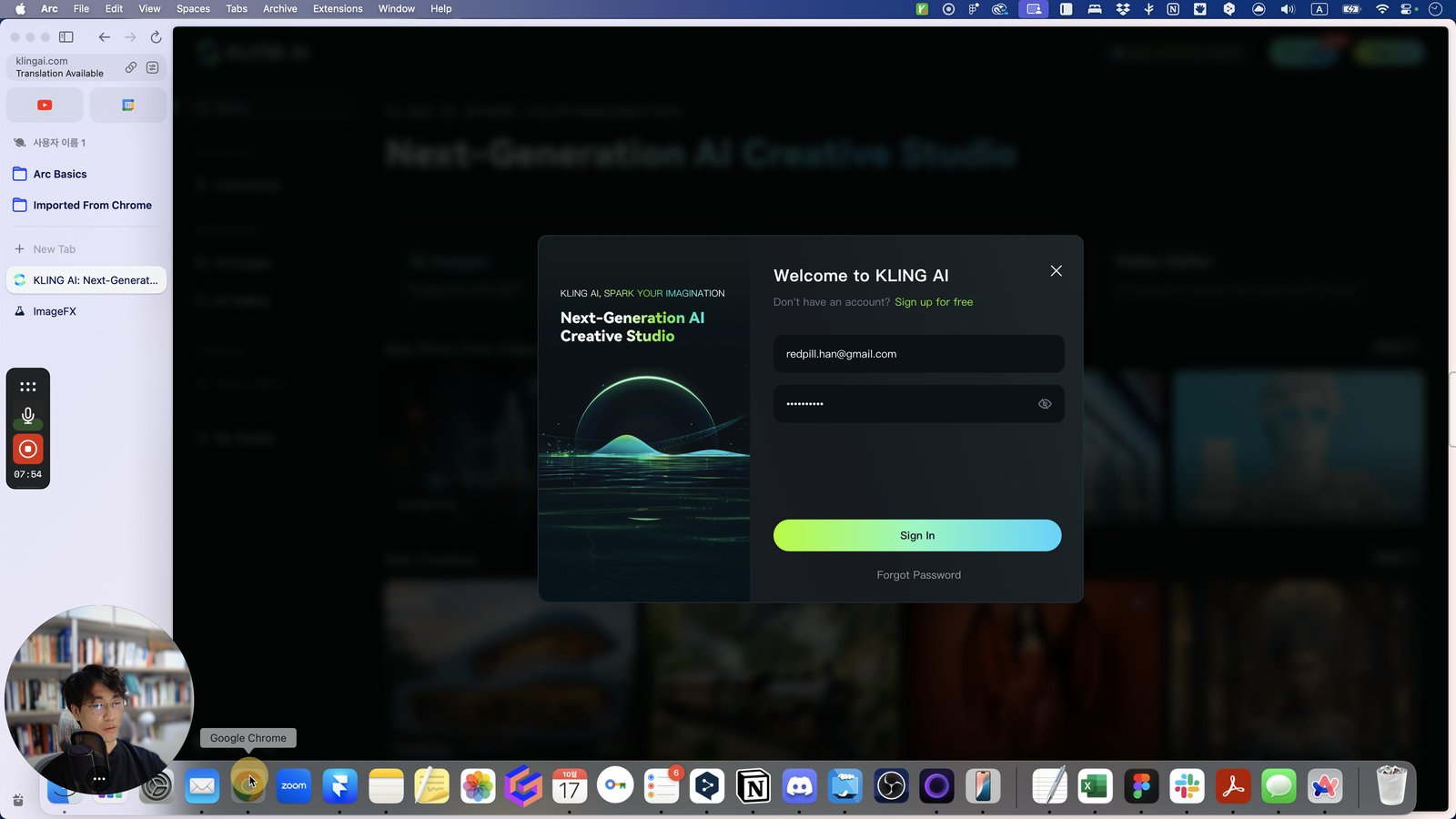Open the pinned YouTube favorite
The height and width of the screenshot is (819, 1456).
tap(45, 106)
